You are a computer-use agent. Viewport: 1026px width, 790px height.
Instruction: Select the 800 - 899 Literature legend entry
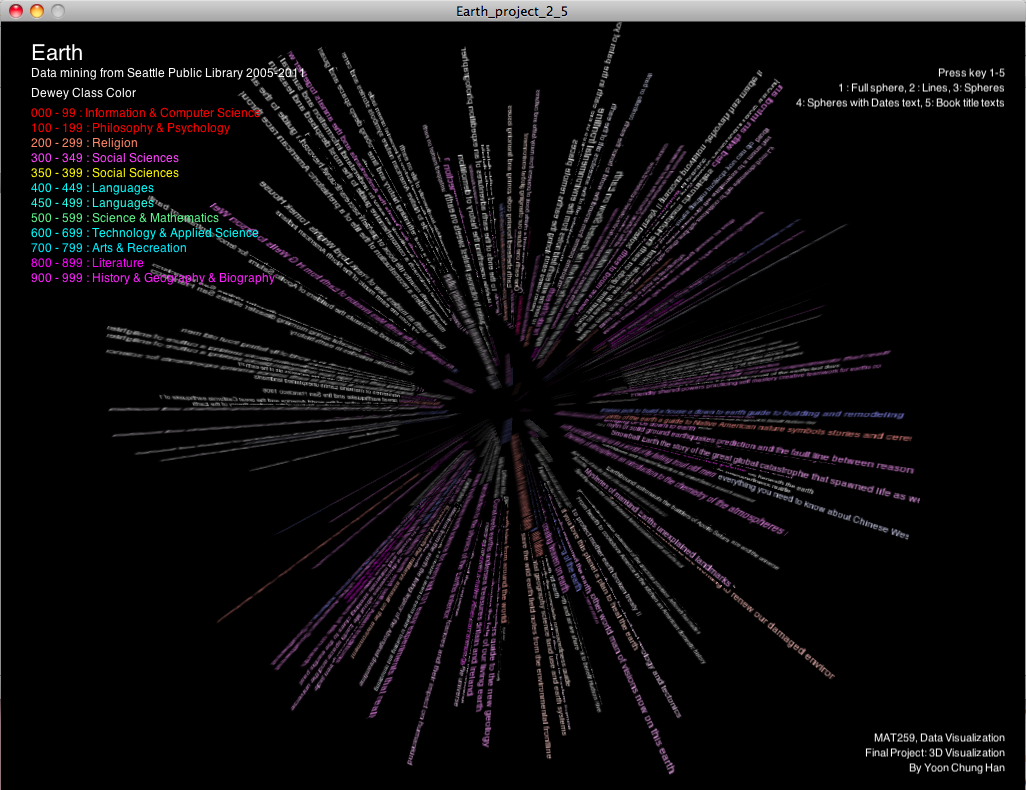pyautogui.click(x=87, y=263)
